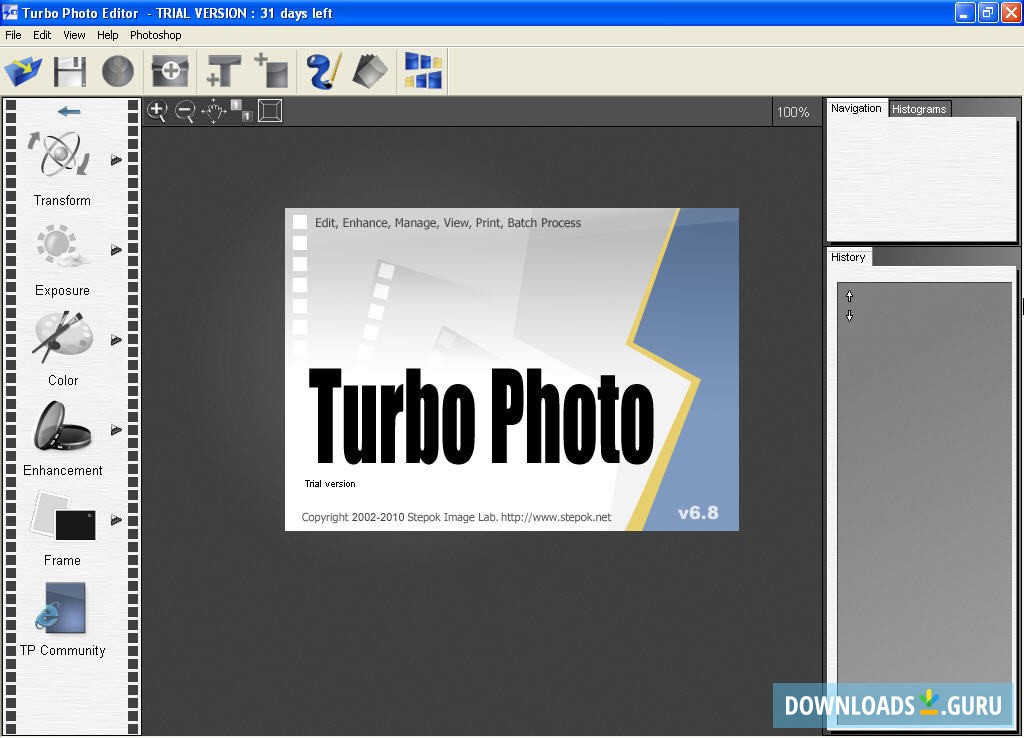Click the undo up arrow in History panel
The width and height of the screenshot is (1024, 738).
click(x=848, y=296)
